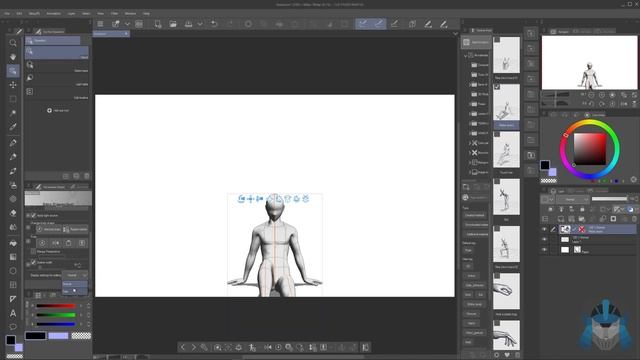The height and width of the screenshot is (360, 640).
Task: Open the Window menu
Action: pos(130,13)
